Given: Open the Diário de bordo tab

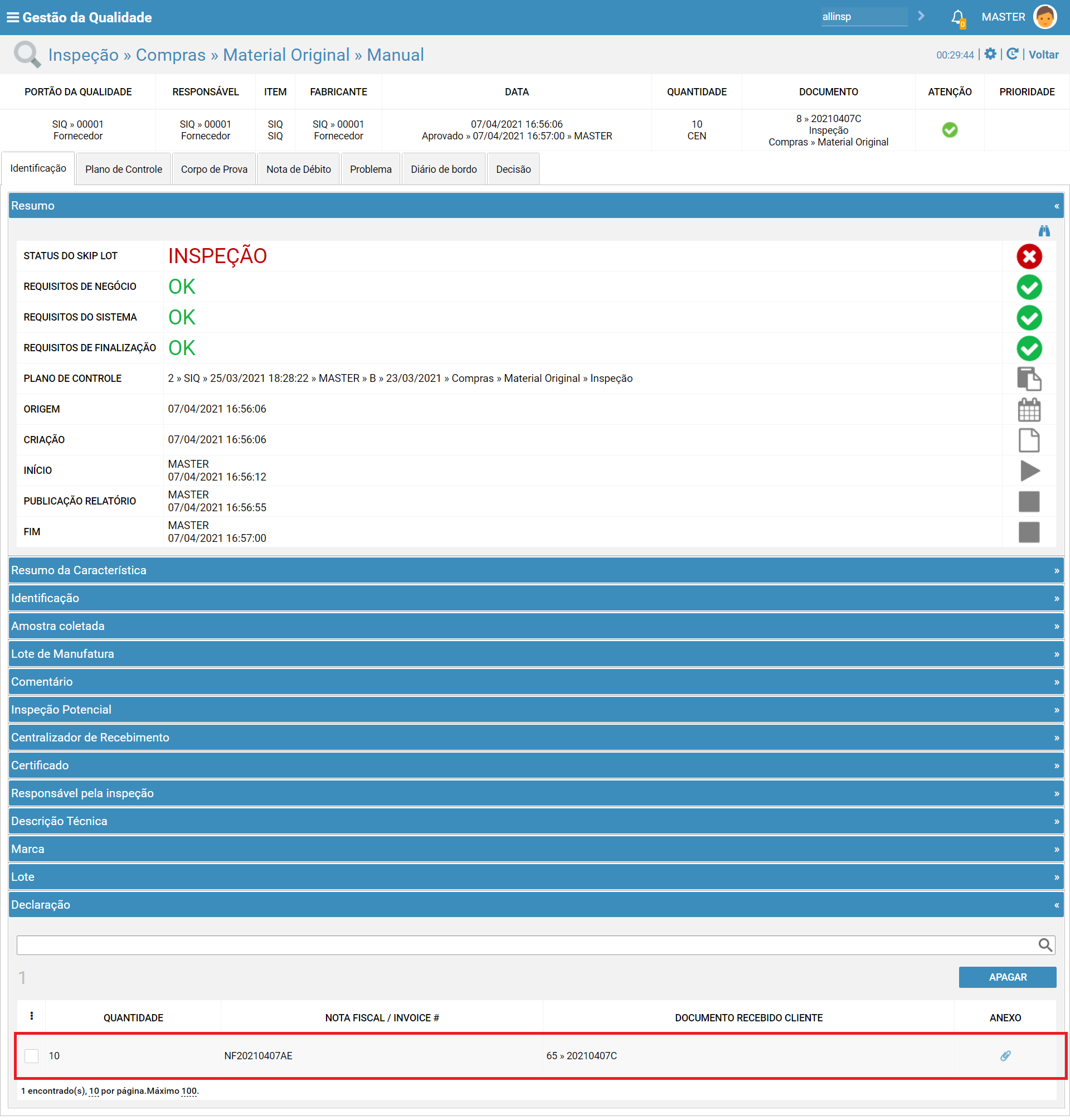Looking at the screenshot, I should (x=444, y=169).
